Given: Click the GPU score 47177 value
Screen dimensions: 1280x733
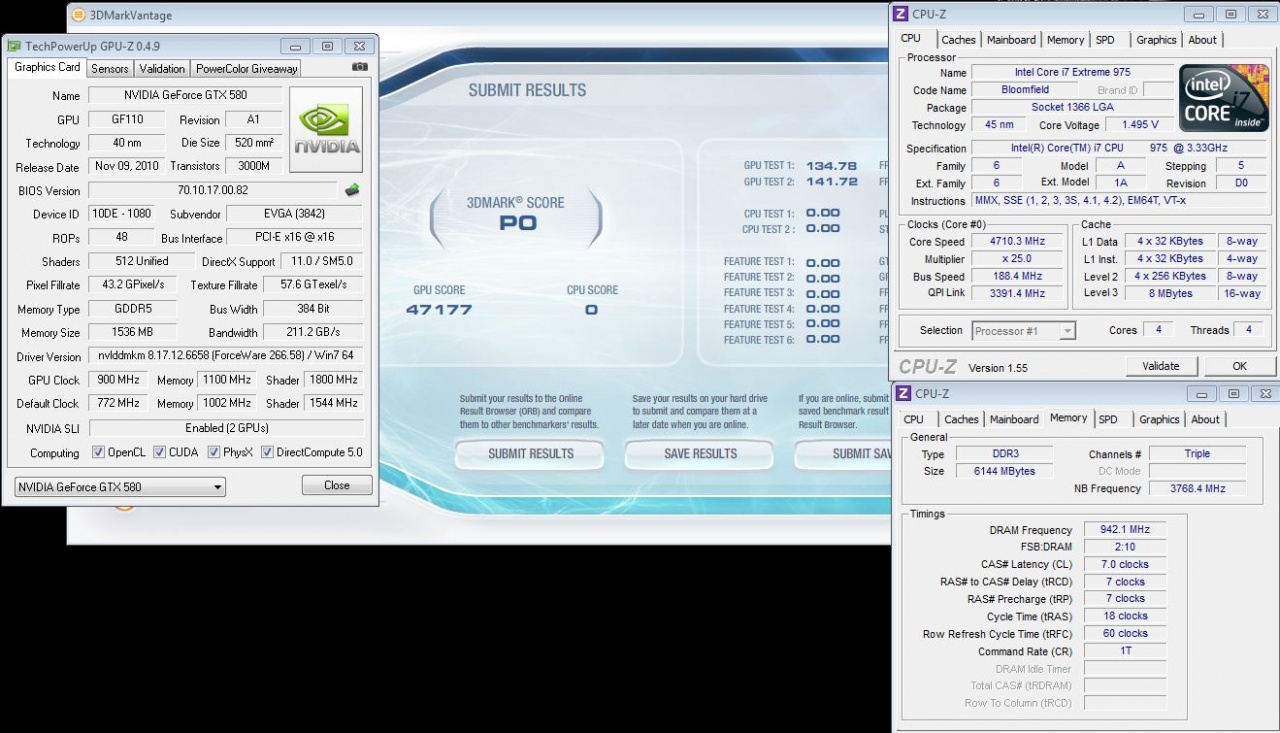Looking at the screenshot, I should click(x=439, y=309).
